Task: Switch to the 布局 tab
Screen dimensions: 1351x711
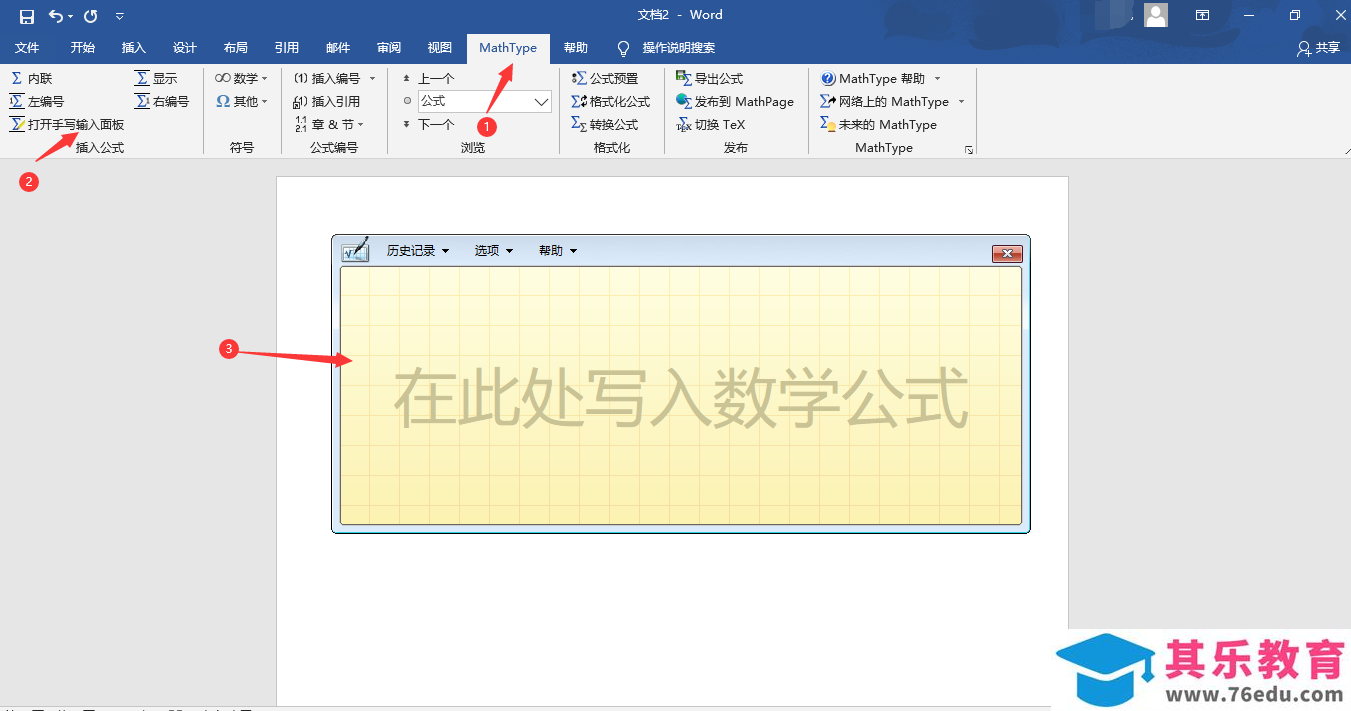Action: coord(236,48)
